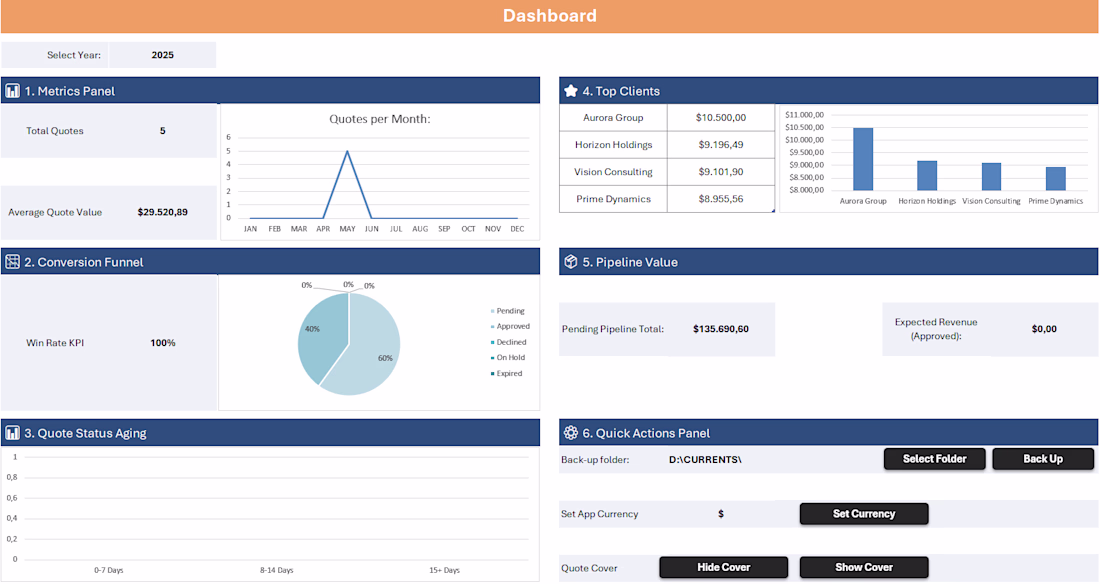1100x584 pixels.
Task: Click the Top Clients star icon
Action: pyautogui.click(x=571, y=91)
